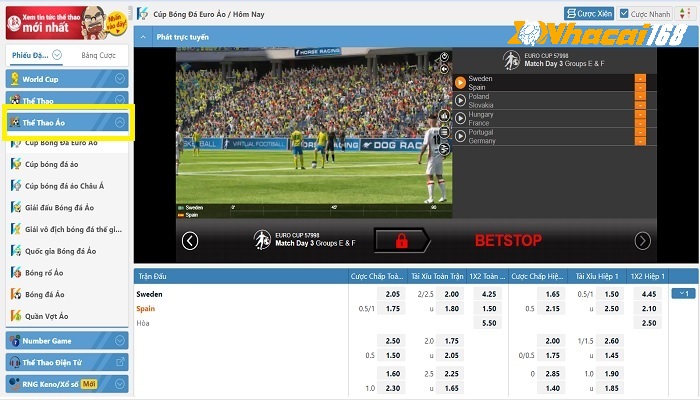Click the RNG Keno icon
700x400 pixels.
click(15, 384)
